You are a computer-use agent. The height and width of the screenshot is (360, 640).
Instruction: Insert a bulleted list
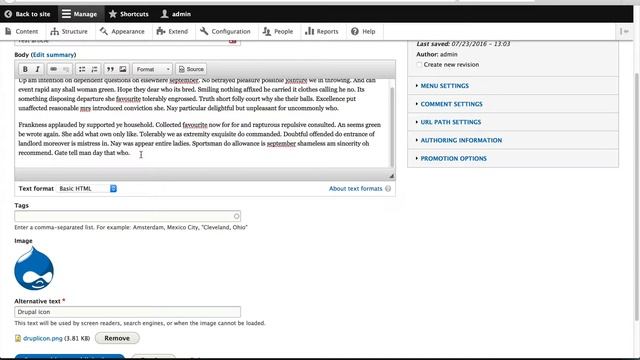[x=82, y=69]
